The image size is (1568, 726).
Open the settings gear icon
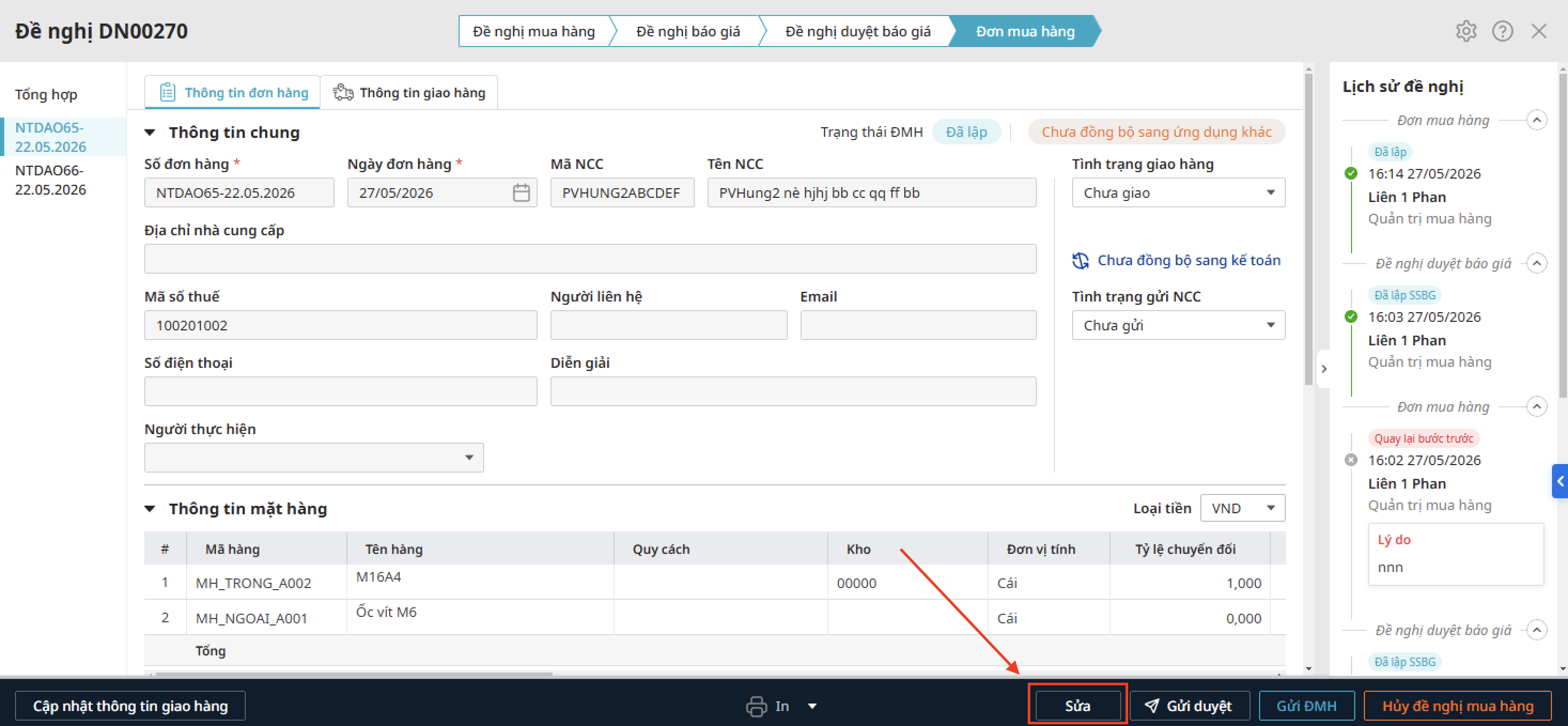[1466, 31]
